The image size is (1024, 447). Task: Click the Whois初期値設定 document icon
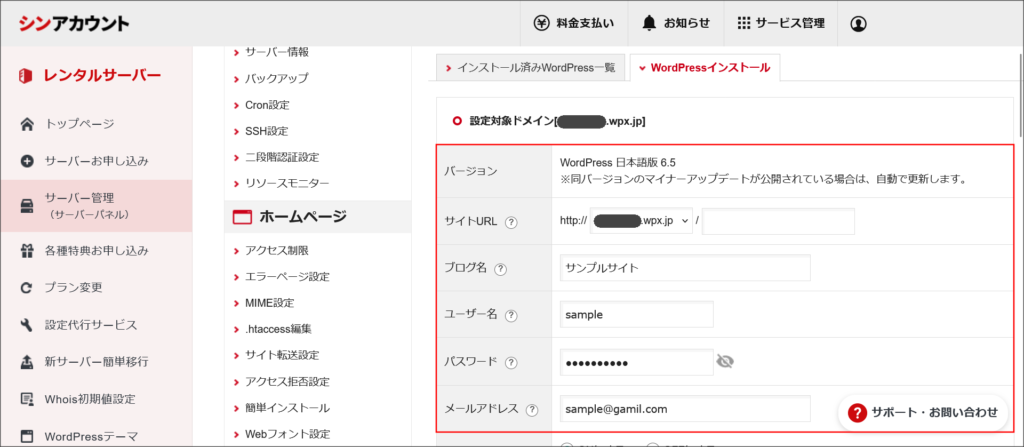pos(27,399)
